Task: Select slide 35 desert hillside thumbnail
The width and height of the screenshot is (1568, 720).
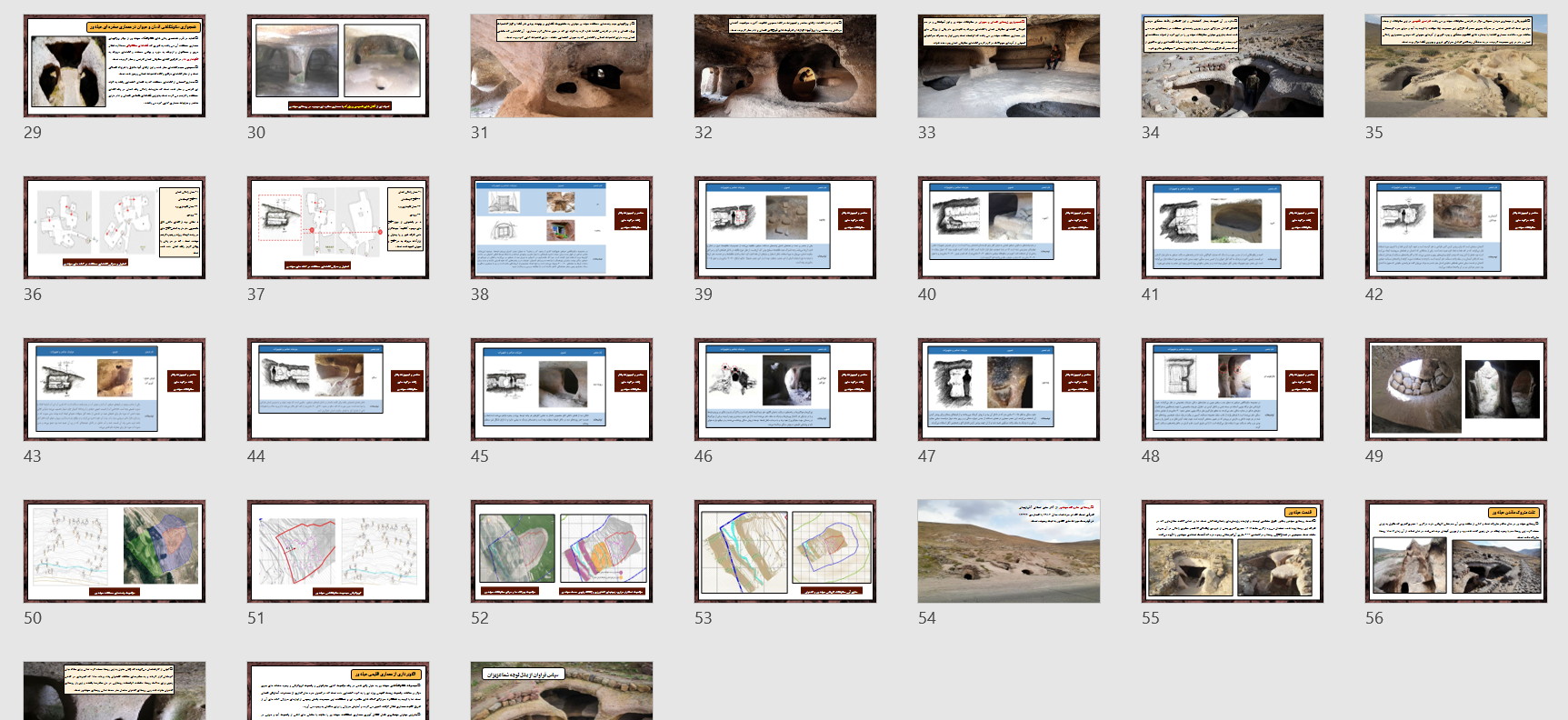Action: pos(1456,65)
